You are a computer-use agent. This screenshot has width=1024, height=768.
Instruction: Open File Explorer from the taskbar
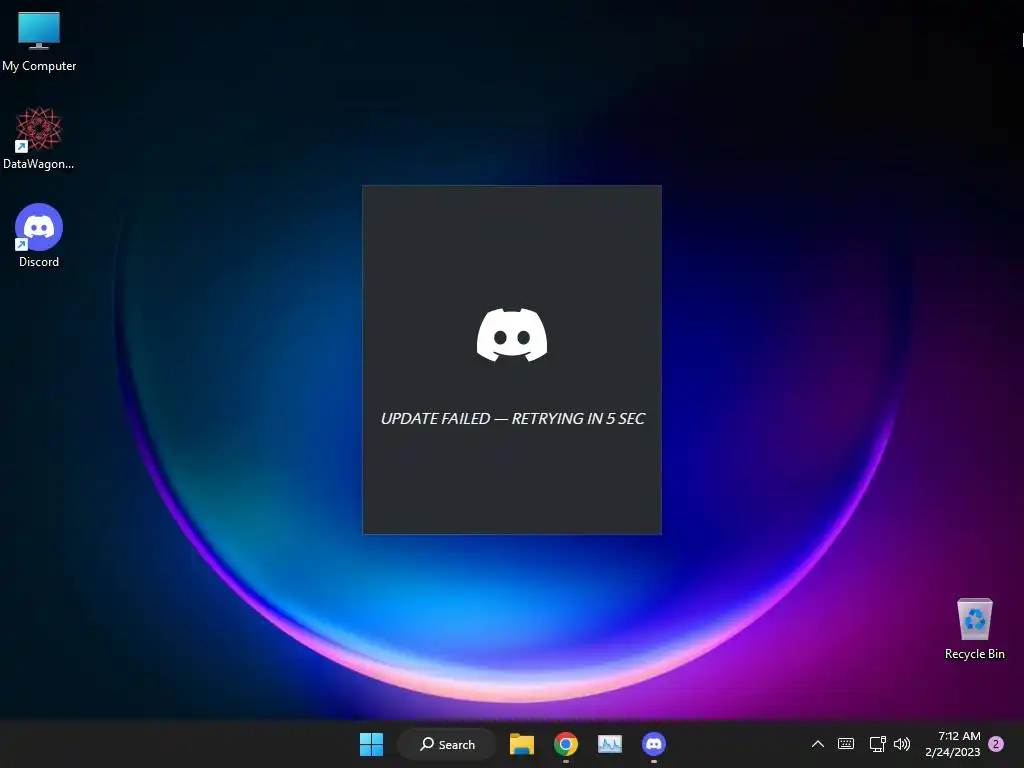tap(522, 744)
